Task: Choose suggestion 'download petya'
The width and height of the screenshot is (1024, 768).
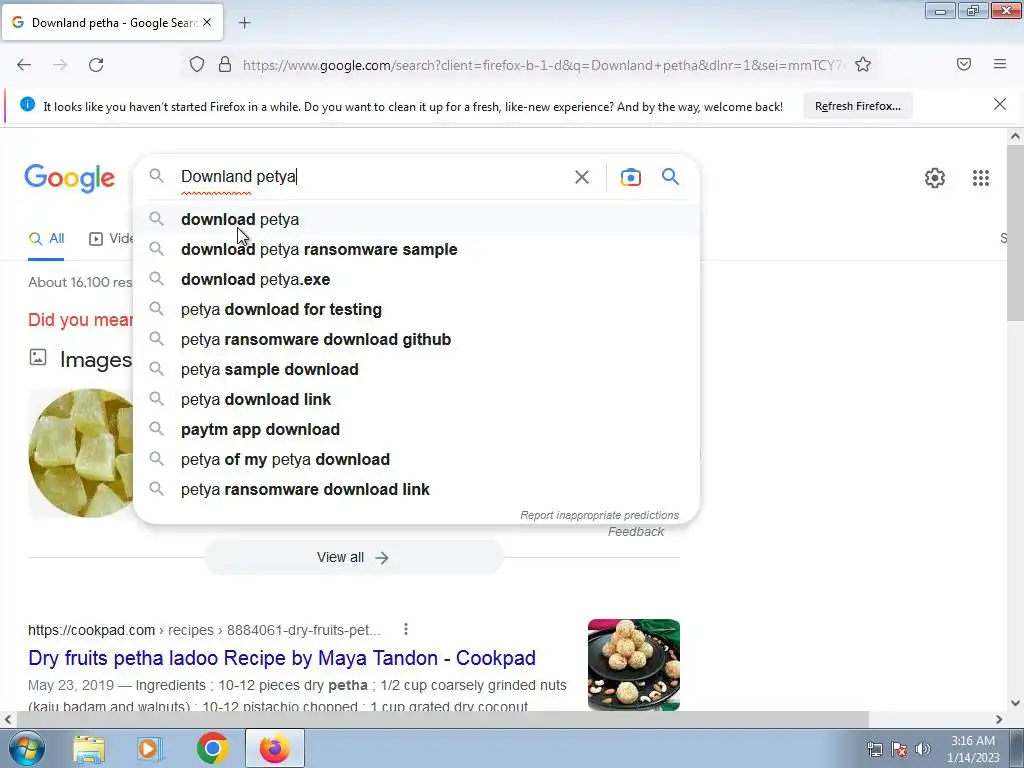Action: click(x=416, y=219)
